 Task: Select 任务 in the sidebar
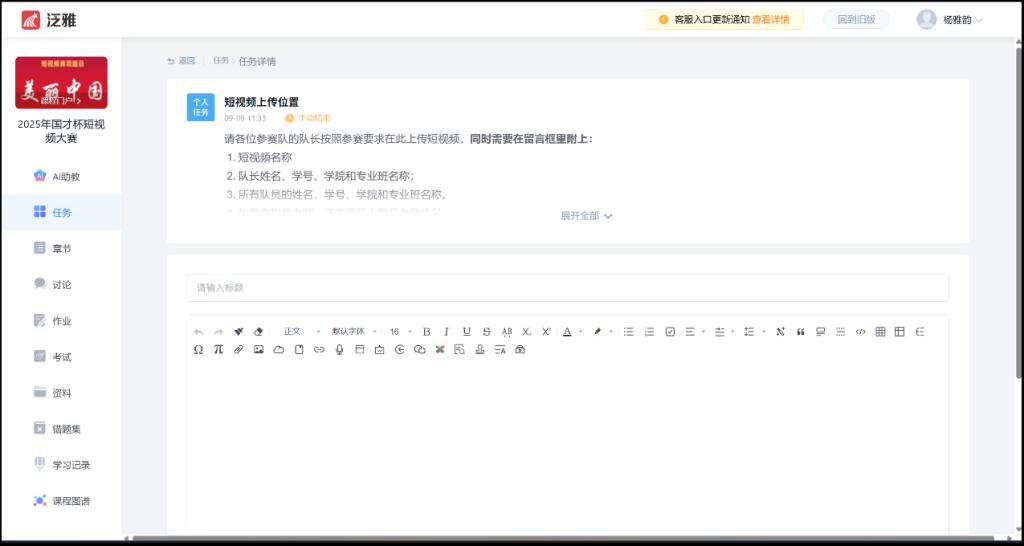pos(61,212)
